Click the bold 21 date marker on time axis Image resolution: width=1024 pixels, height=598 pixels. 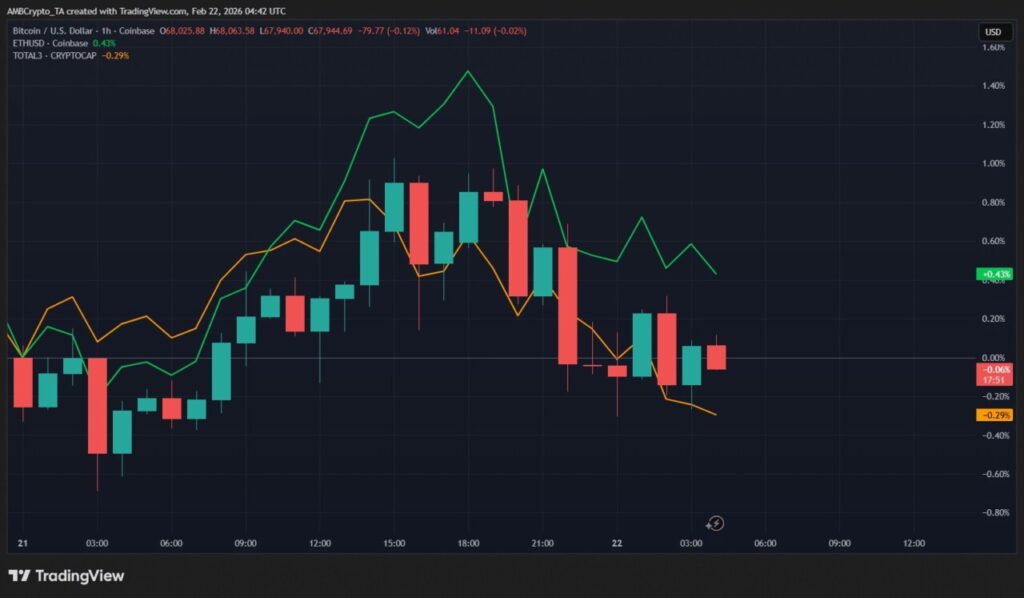23,543
